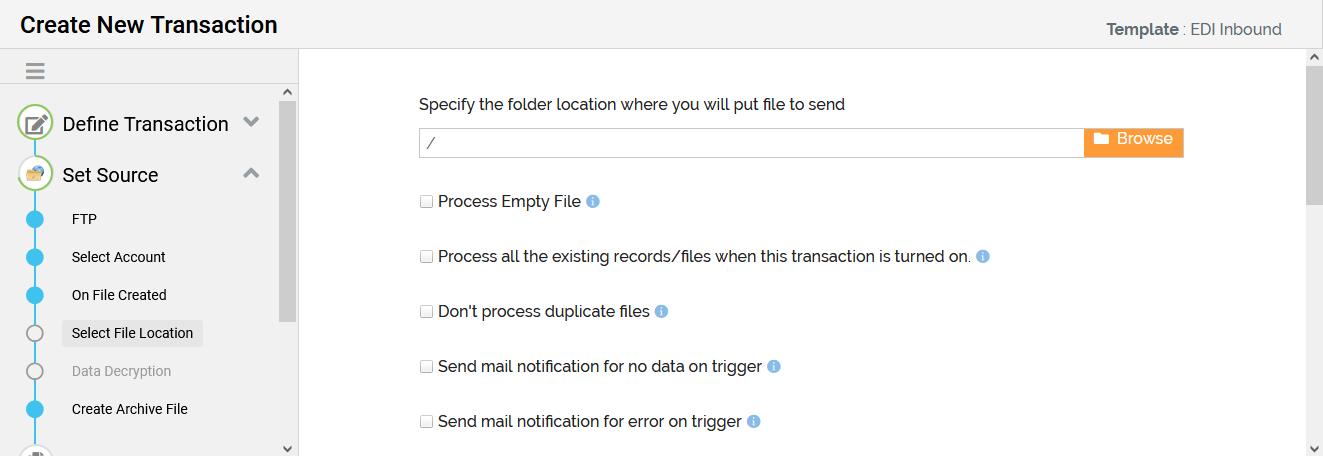Screen dimensions: 1323x456
Task: Collapse the Set Source section
Action: click(251, 173)
